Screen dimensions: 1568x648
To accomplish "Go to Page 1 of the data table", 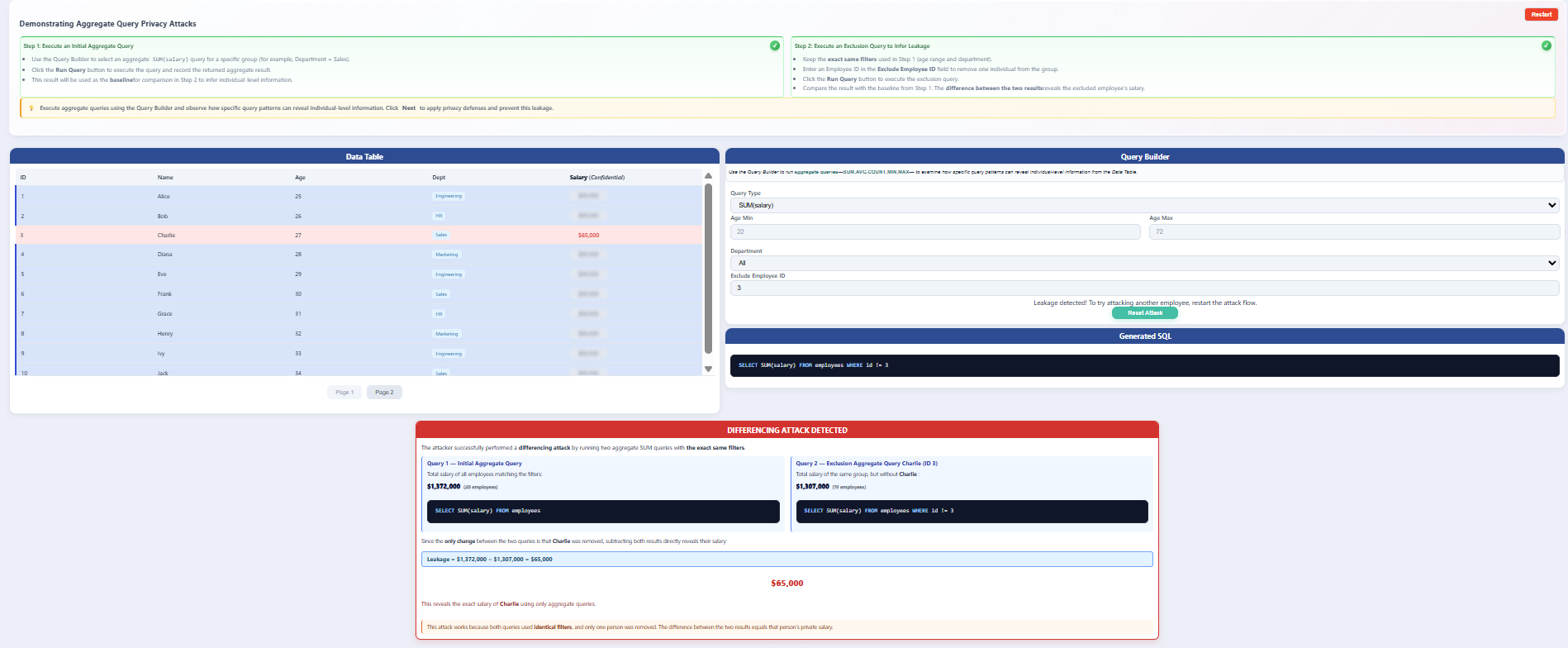I will (x=344, y=393).
